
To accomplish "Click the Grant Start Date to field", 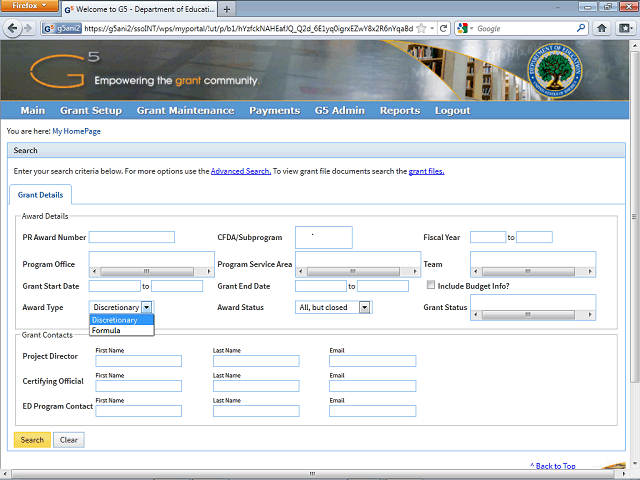I will click(x=177, y=286).
